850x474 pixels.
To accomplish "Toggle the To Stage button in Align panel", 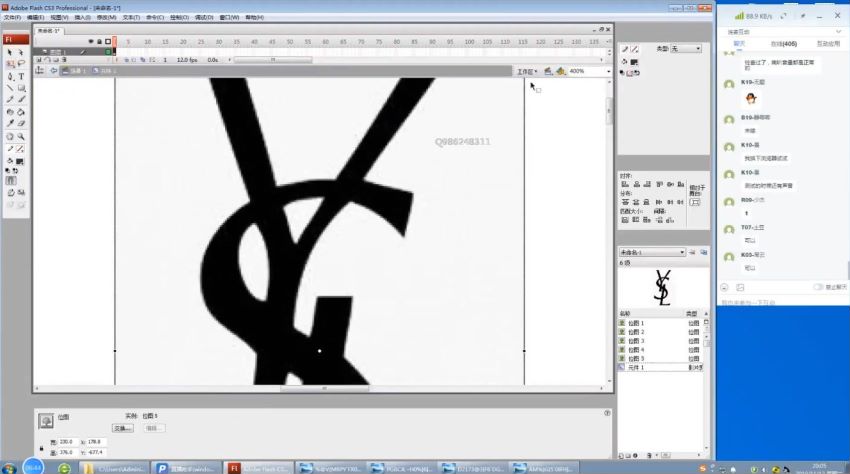I will pyautogui.click(x=695, y=202).
